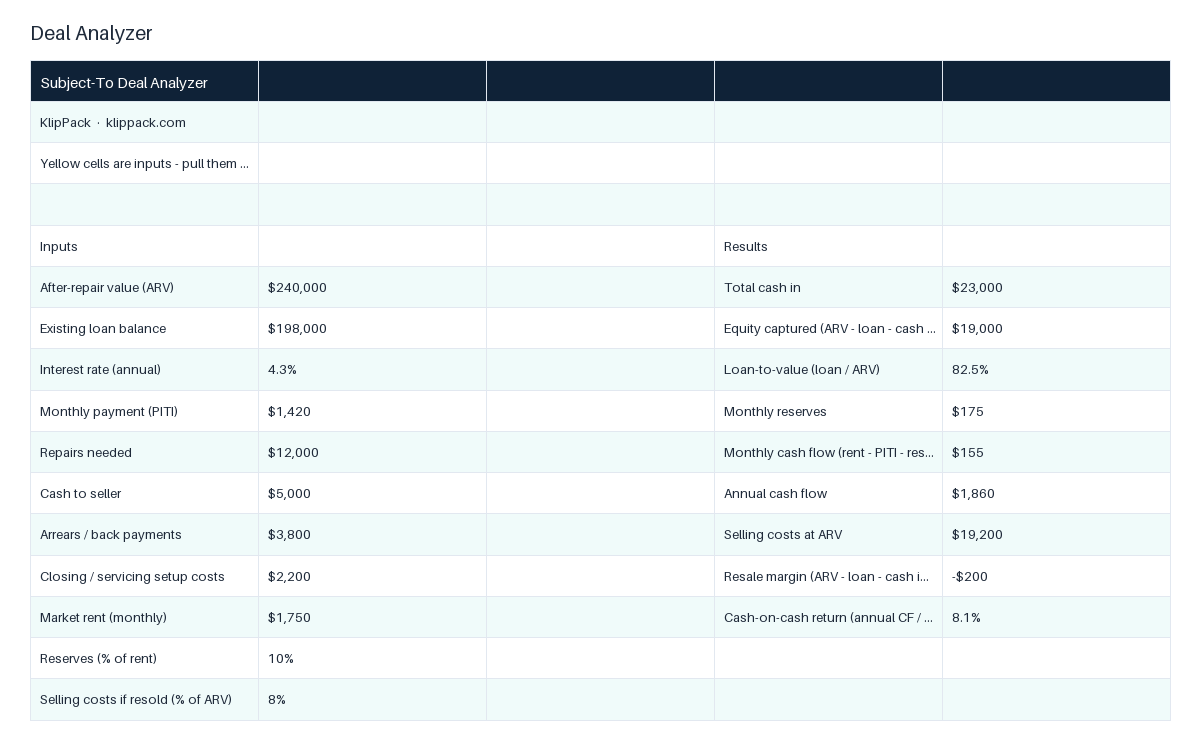Image resolution: width=1200 pixels, height=750 pixels.
Task: Click the 8% selling costs cell
Action: [x=372, y=699]
